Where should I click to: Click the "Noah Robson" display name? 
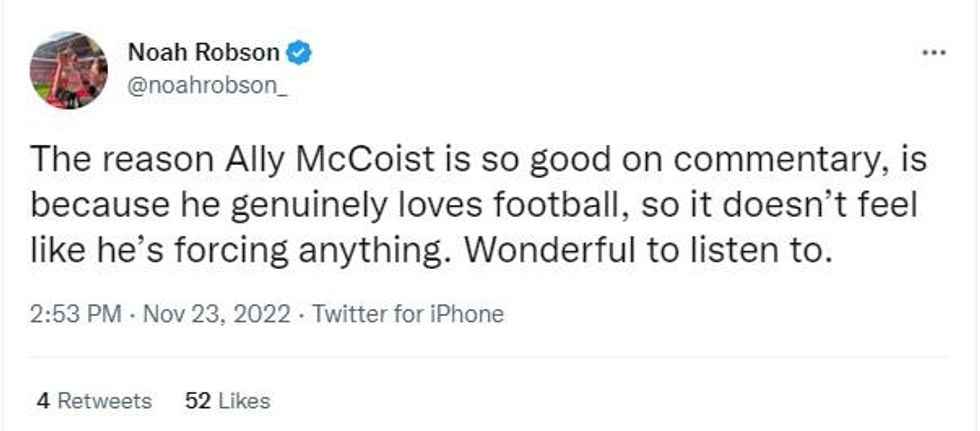pos(203,52)
